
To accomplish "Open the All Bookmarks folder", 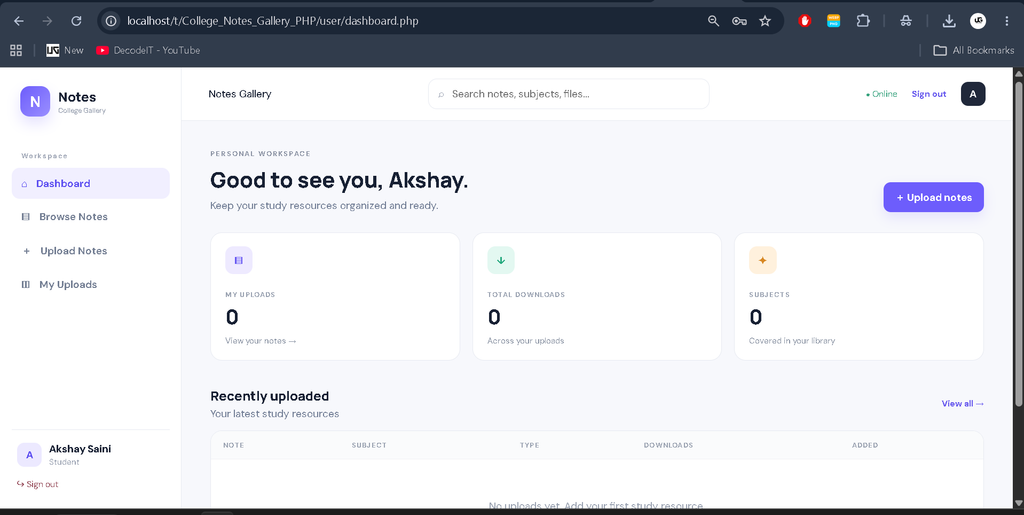I will [x=973, y=50].
